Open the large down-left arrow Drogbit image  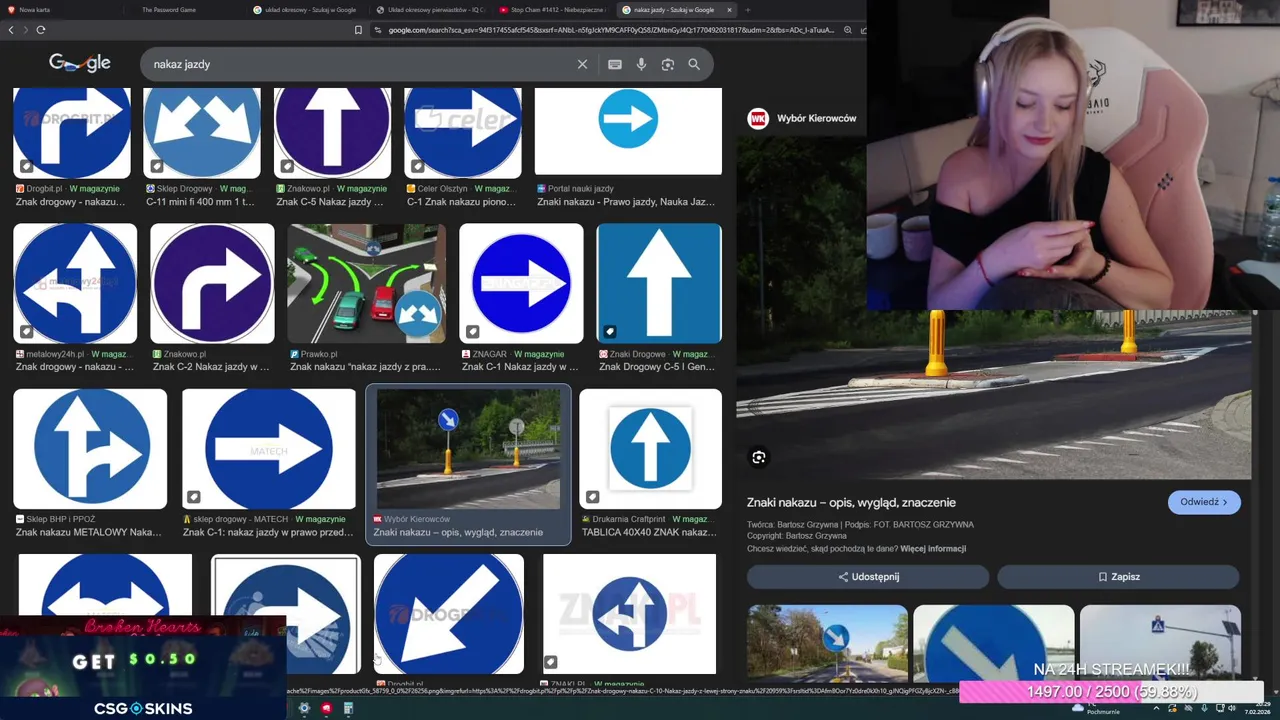[449, 614]
